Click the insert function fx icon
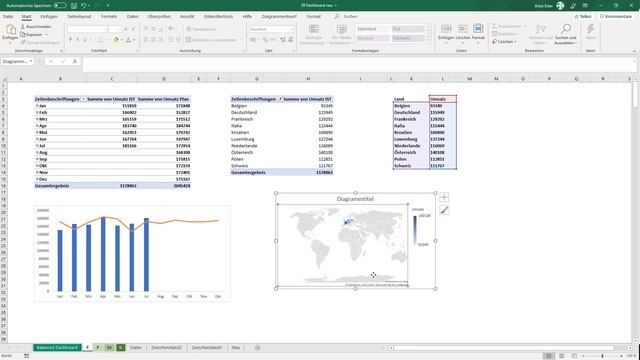Image resolution: width=640 pixels, height=360 pixels. tap(75, 61)
